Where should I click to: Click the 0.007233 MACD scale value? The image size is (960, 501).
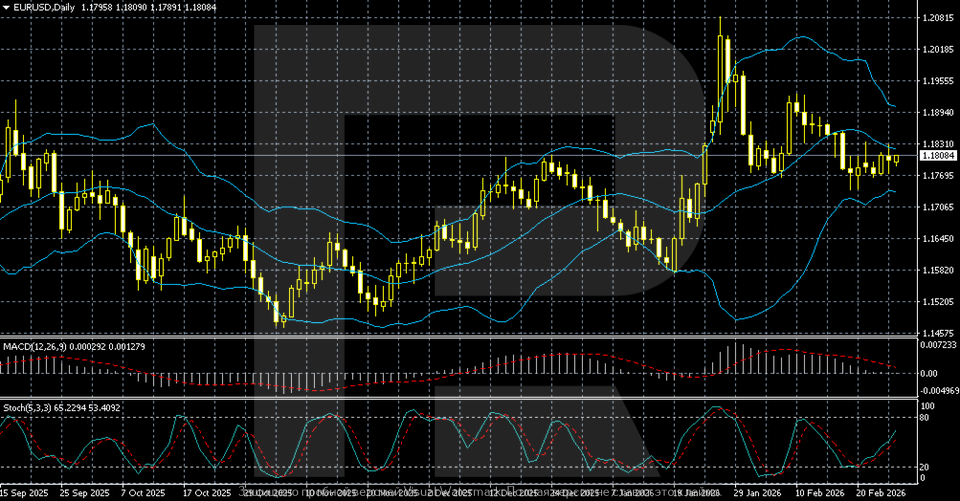coord(938,345)
